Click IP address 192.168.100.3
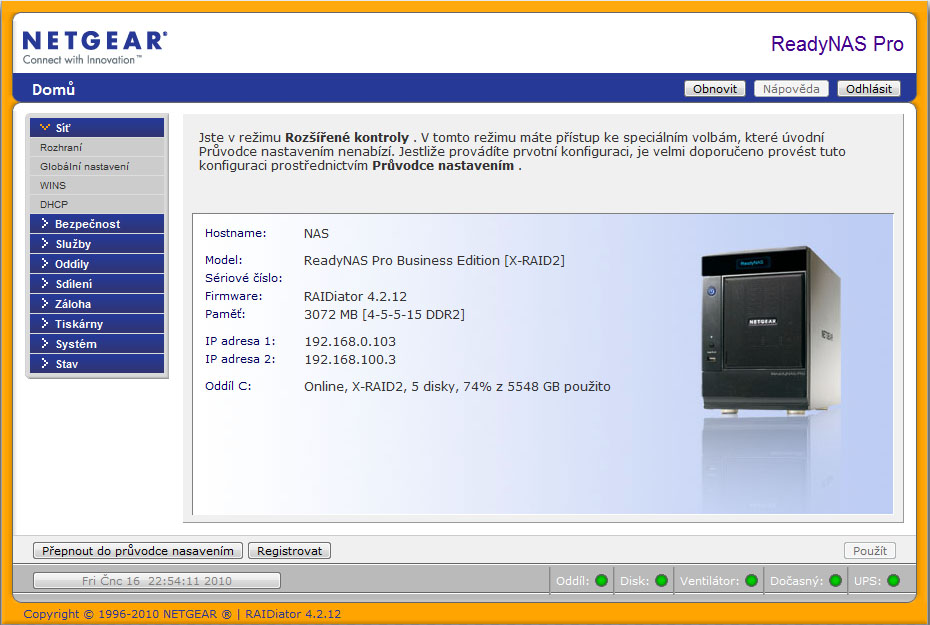Image resolution: width=930 pixels, height=625 pixels. point(350,359)
